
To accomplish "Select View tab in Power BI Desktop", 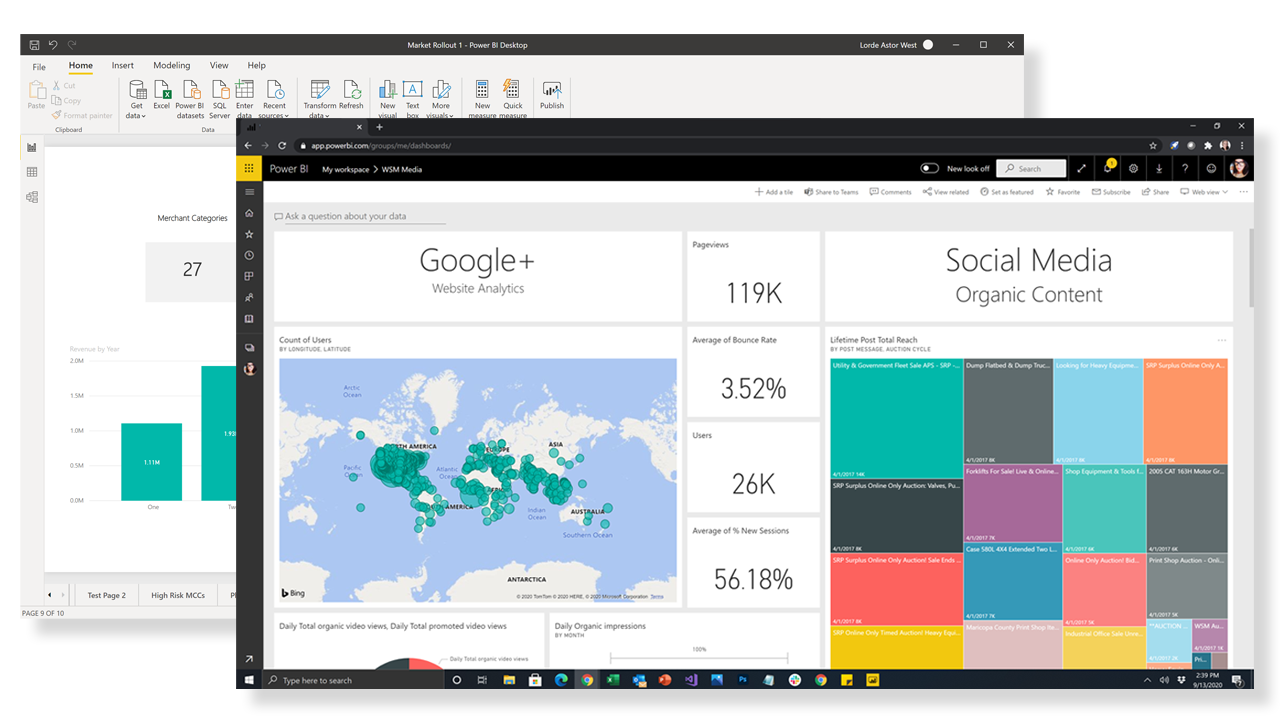I will pyautogui.click(x=219, y=65).
